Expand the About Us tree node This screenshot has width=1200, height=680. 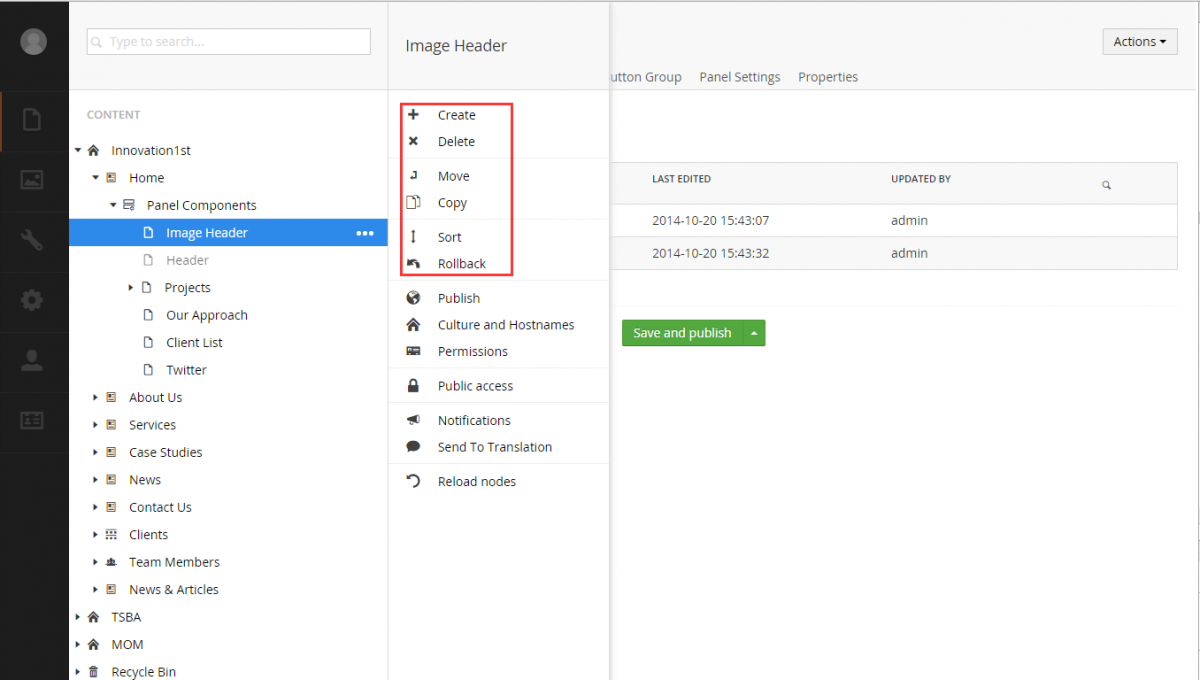coord(95,397)
